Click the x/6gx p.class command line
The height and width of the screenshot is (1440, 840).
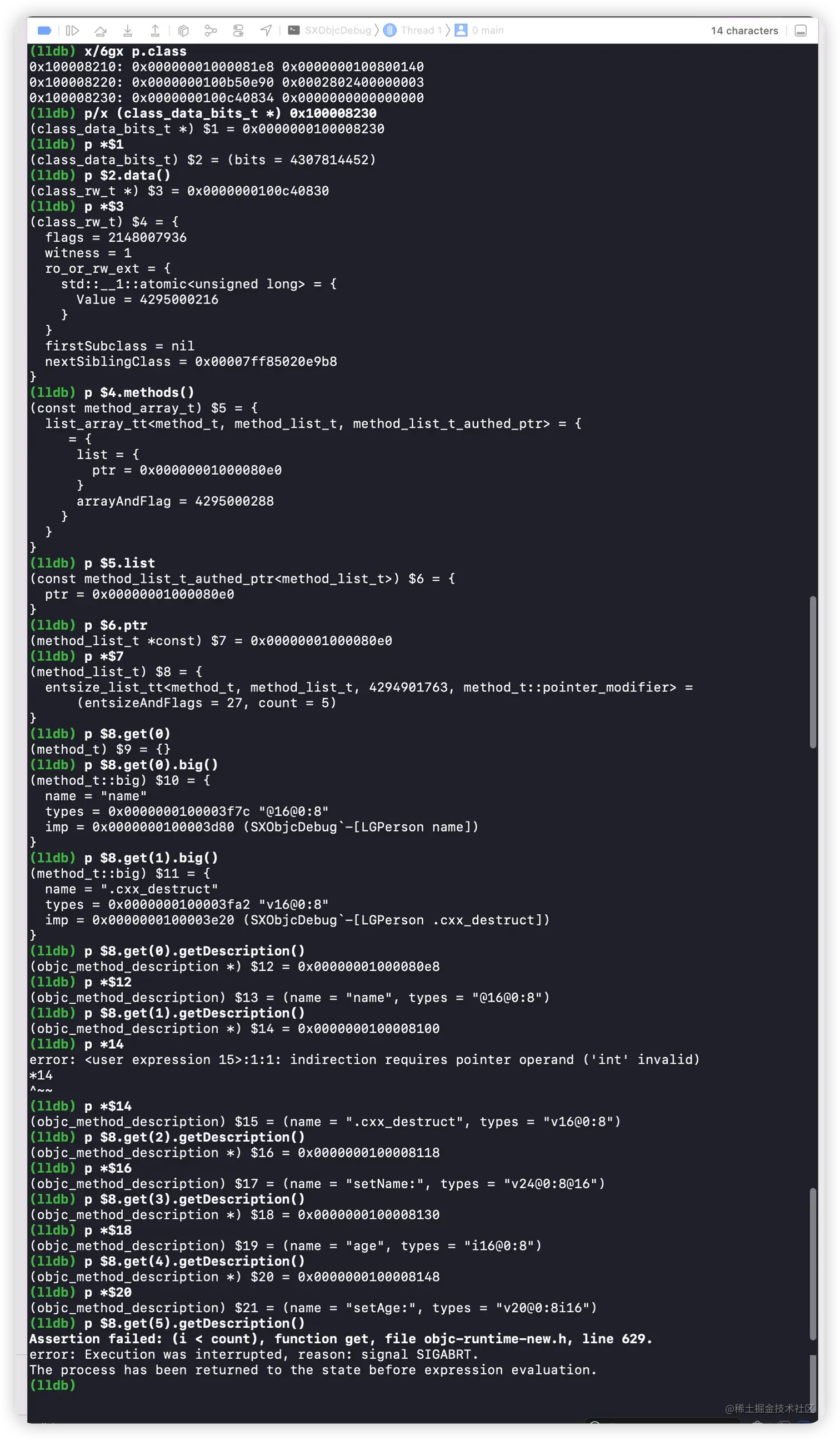click(x=135, y=52)
